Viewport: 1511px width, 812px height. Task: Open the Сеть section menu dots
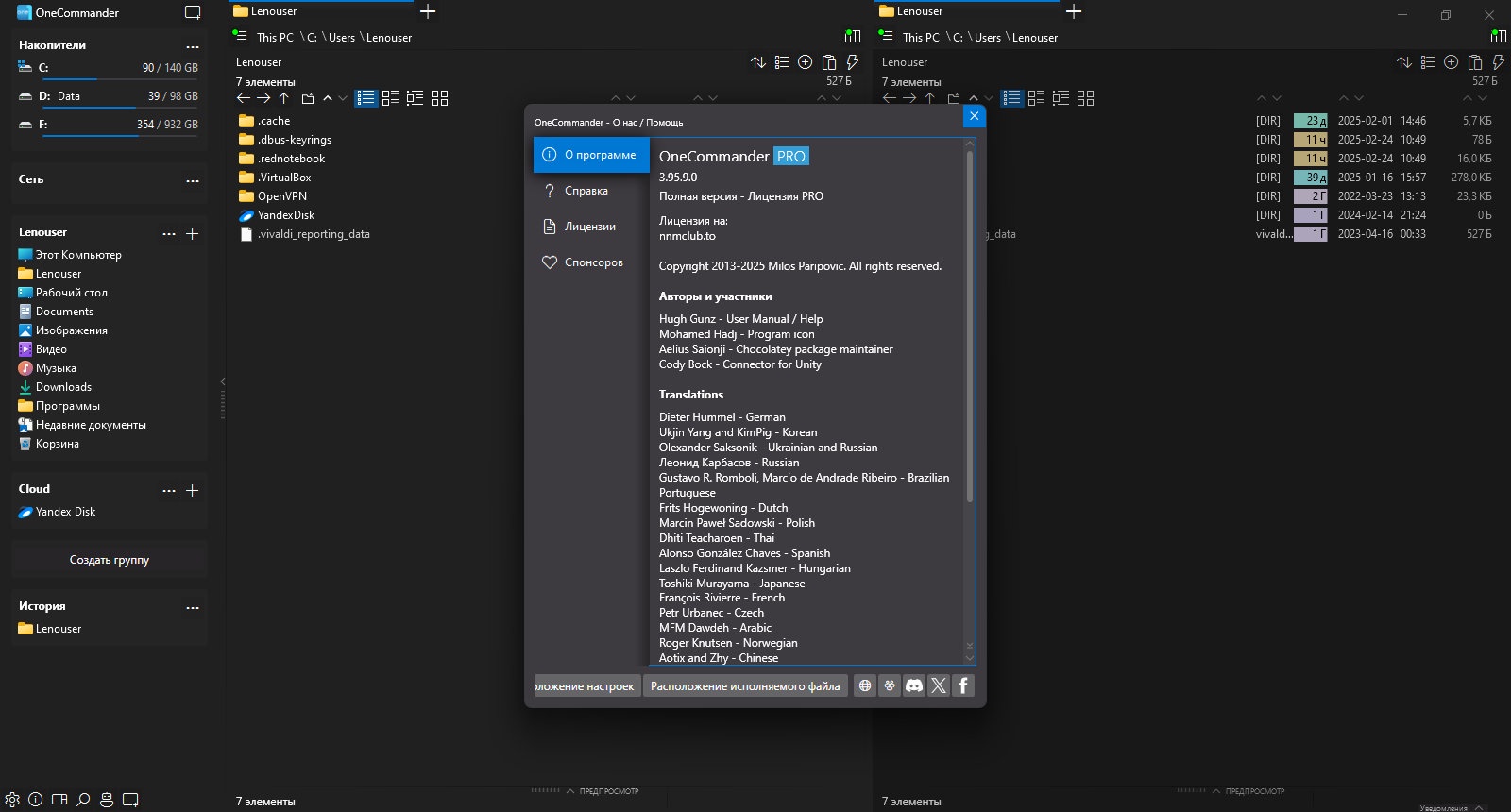[x=193, y=180]
